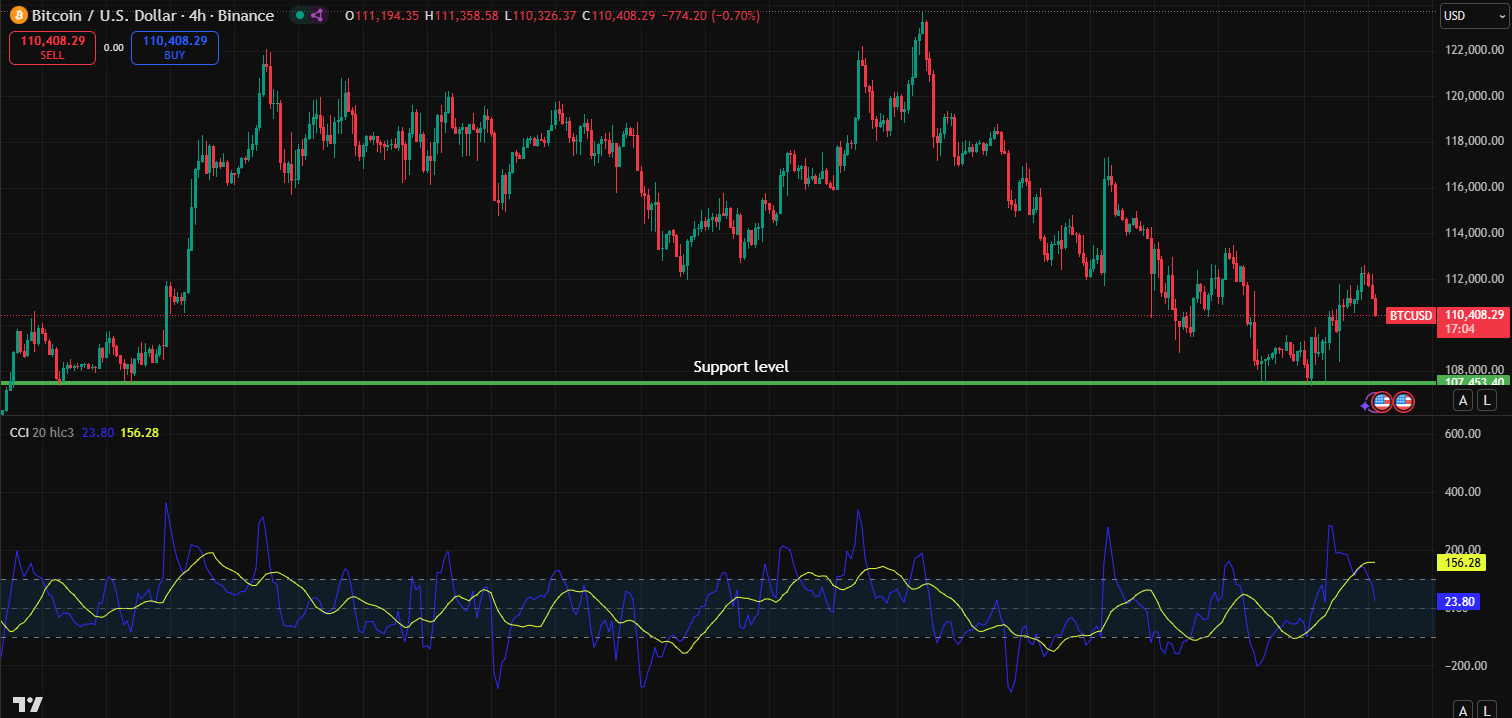The height and width of the screenshot is (718, 1512).
Task: Click the green market status dot
Action: [300, 16]
